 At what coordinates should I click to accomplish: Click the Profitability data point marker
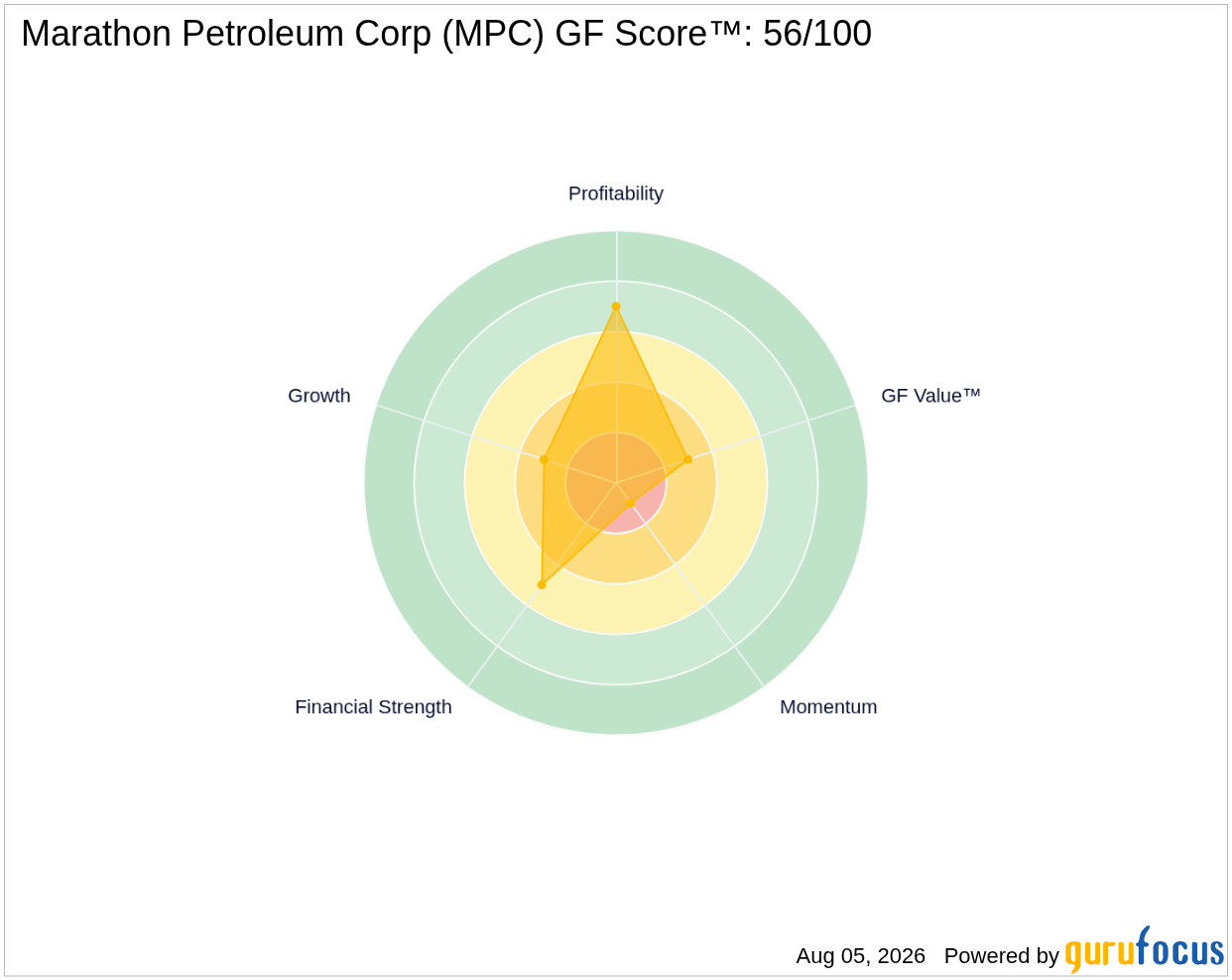[x=616, y=306]
